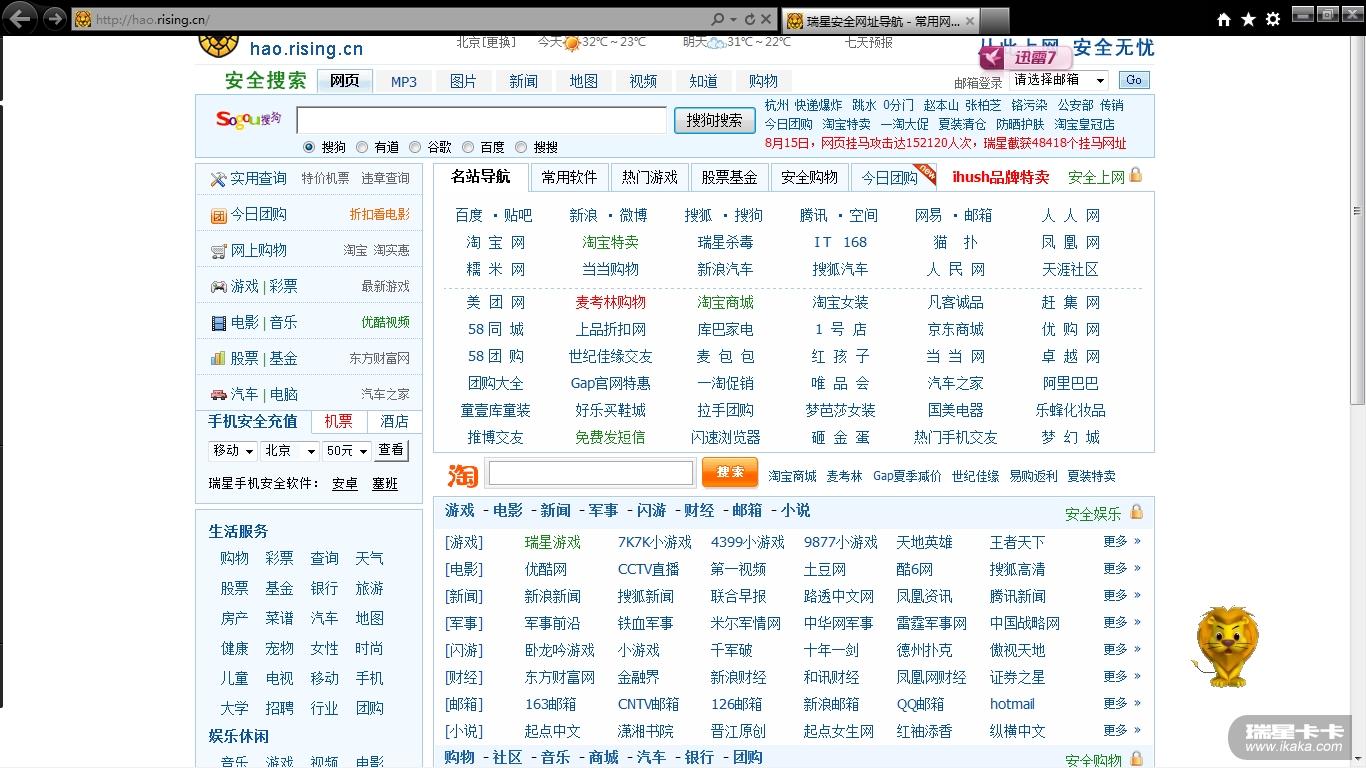Viewport: 1366px width, 768px height.
Task: Click the refresh icon in address bar
Action: pos(750,19)
